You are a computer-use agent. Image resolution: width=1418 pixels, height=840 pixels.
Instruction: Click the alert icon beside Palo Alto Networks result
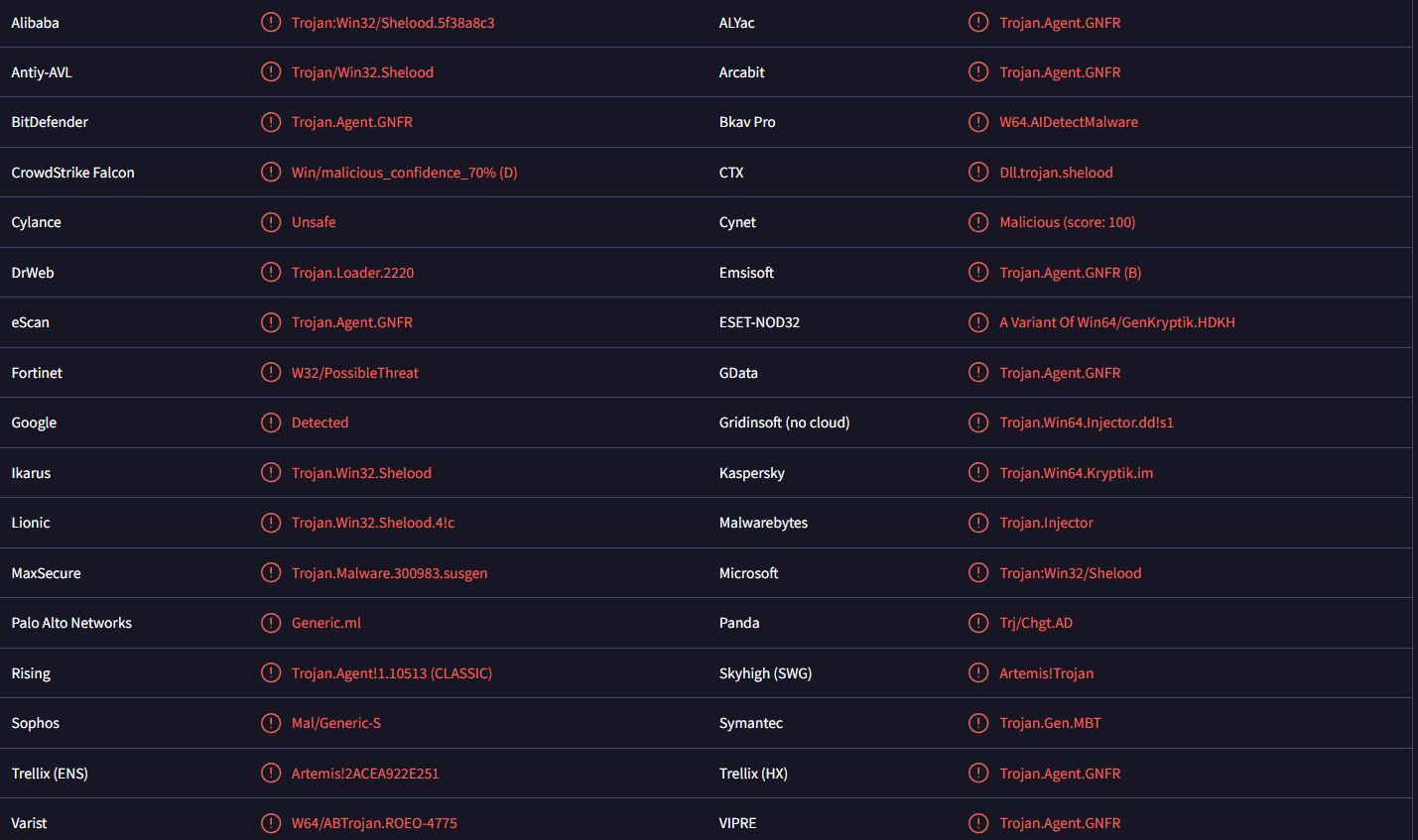271,623
